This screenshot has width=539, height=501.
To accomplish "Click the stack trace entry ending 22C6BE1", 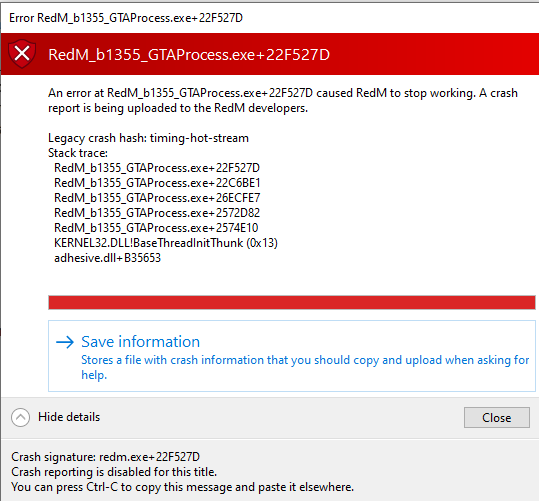I will [x=157, y=183].
